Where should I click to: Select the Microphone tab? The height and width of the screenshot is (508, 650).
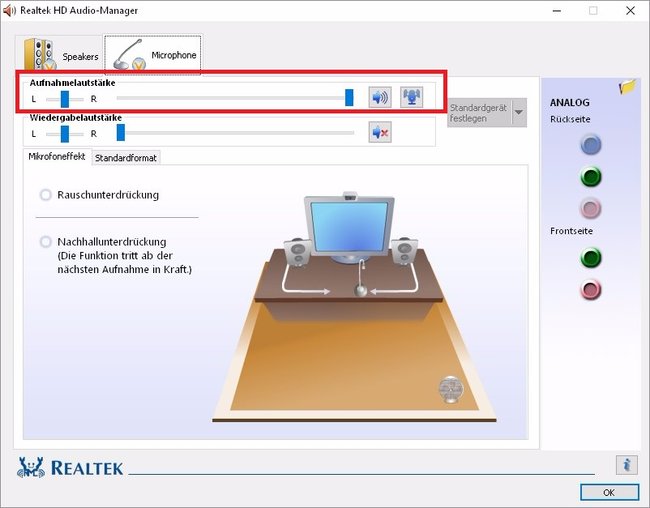(153, 54)
